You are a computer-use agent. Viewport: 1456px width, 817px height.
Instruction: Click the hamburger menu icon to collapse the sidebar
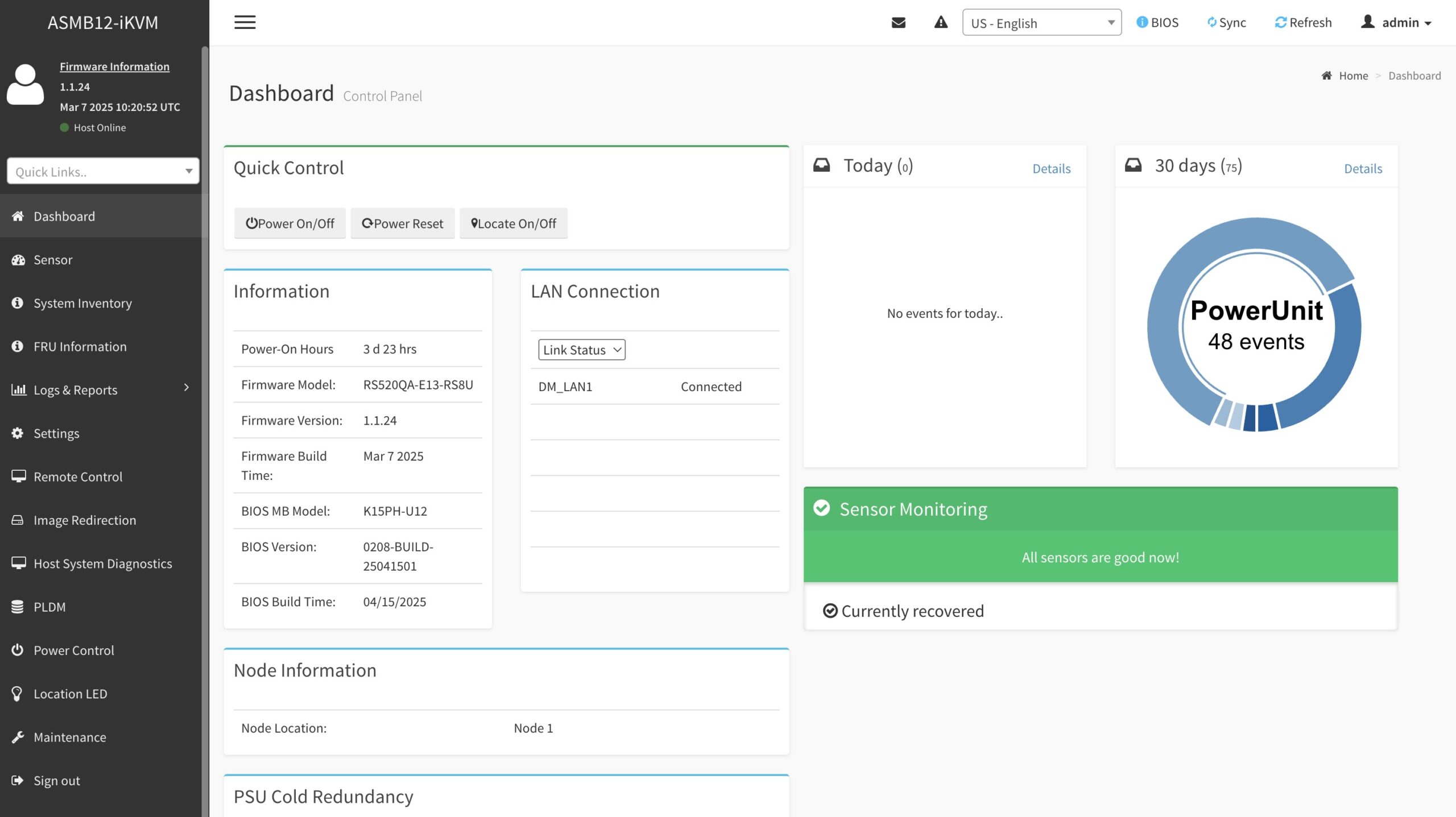pos(245,23)
